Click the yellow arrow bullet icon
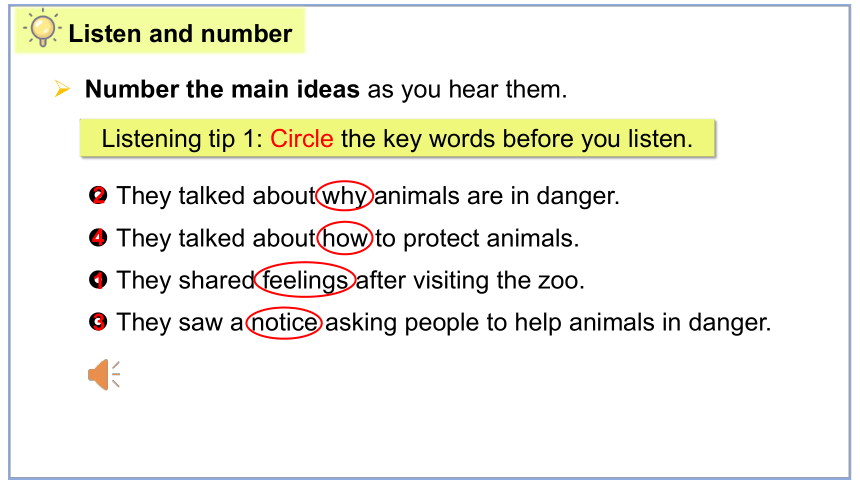 click(62, 88)
